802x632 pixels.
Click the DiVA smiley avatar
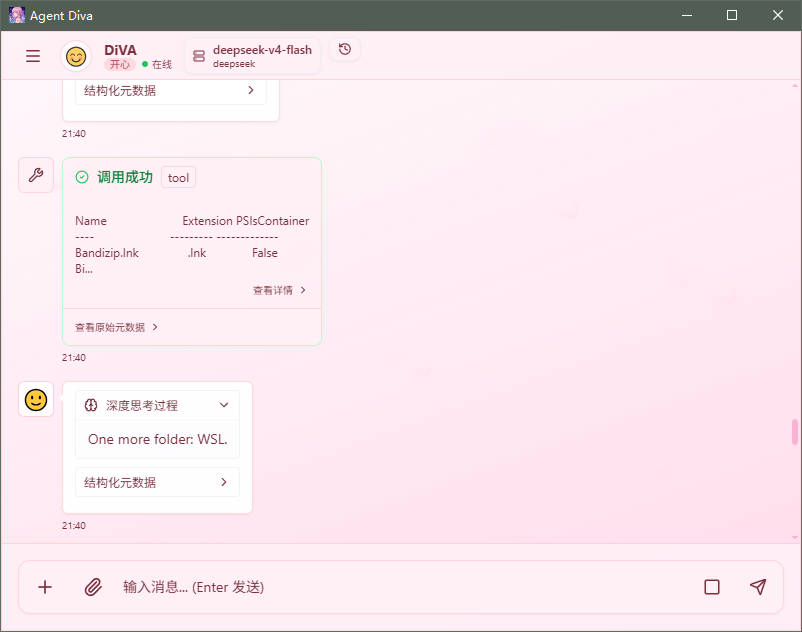pyautogui.click(x=76, y=56)
